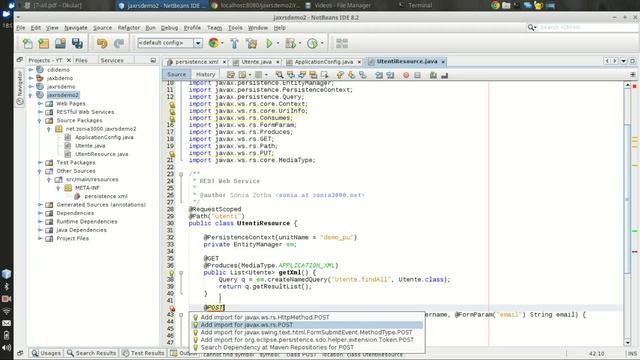640x360 pixels.
Task: Choose Add import for javax.ws.rs.POST hint
Action: click(x=307, y=325)
